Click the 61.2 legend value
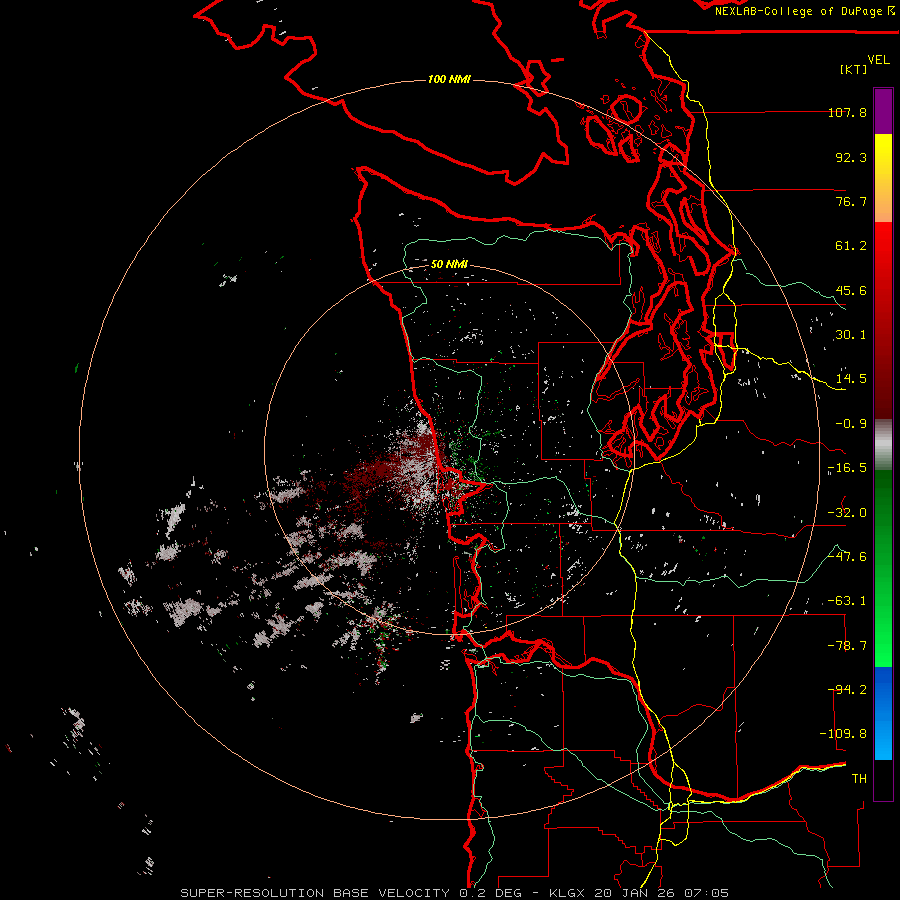The height and width of the screenshot is (900, 900). (x=851, y=246)
